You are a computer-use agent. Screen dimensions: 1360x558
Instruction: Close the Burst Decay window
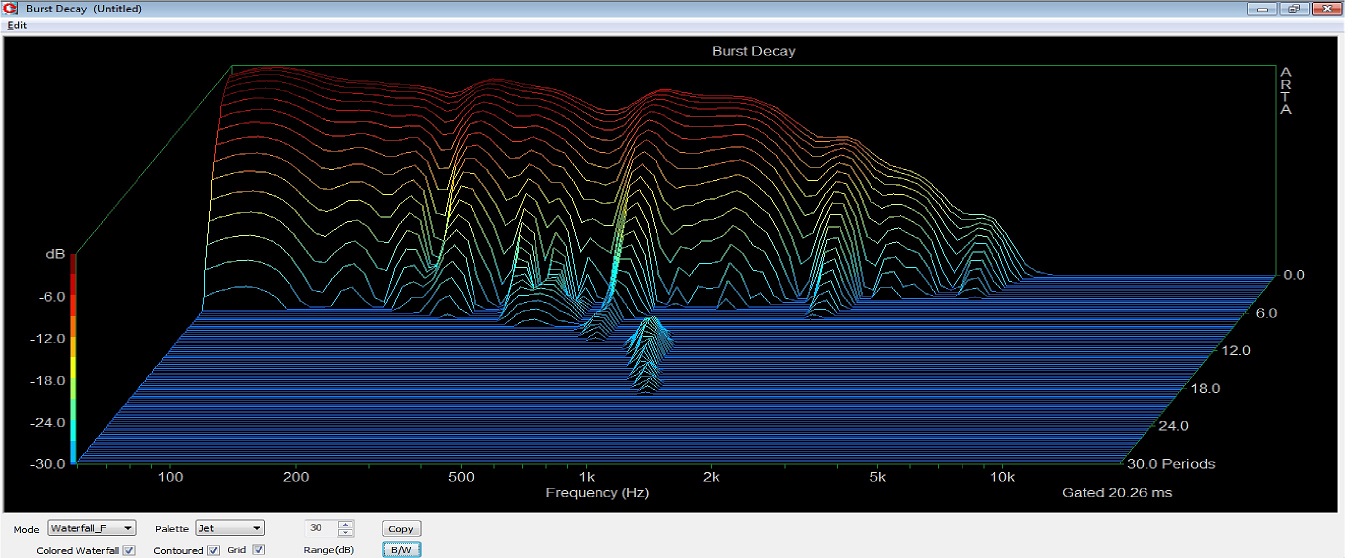click(x=1325, y=9)
